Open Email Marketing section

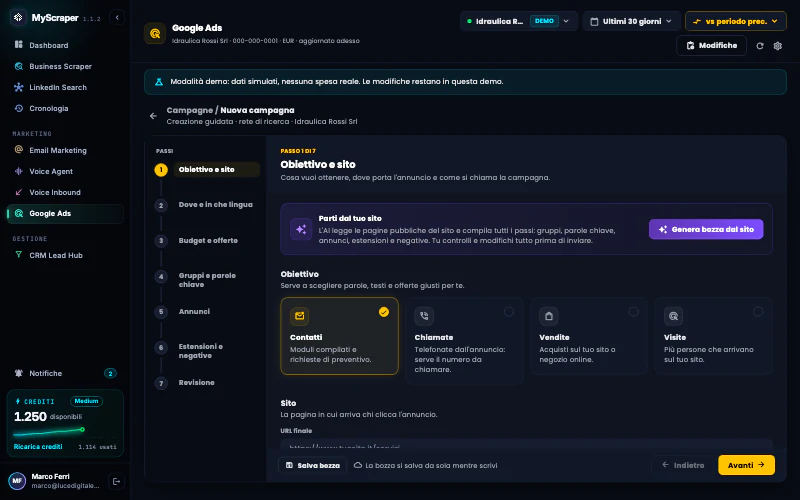pos(65,150)
